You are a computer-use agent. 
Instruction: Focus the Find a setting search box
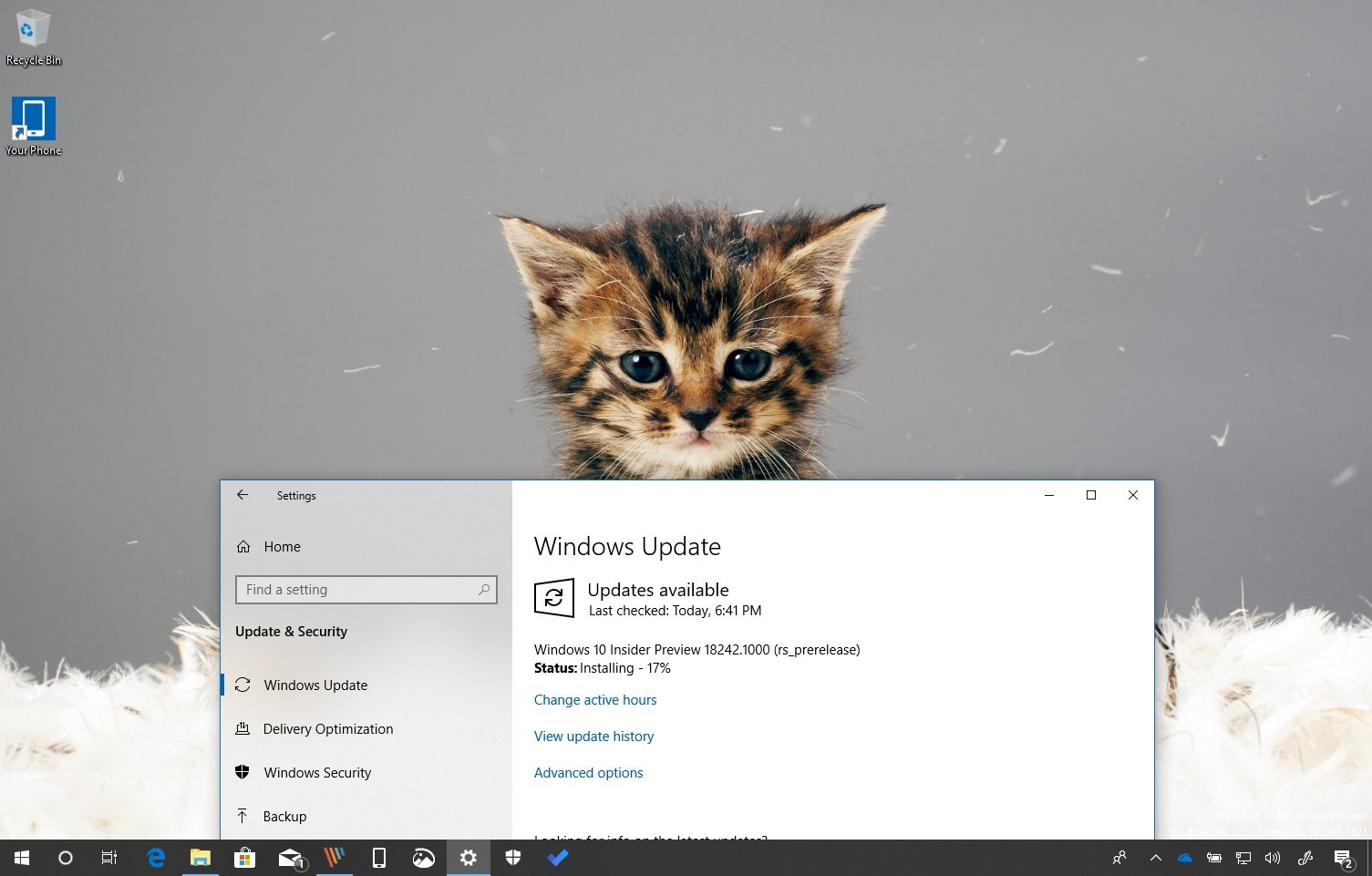[366, 590]
